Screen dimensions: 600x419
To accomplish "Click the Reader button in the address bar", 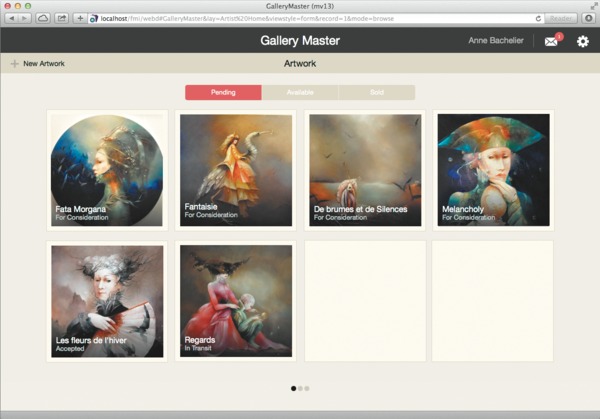I will (x=561, y=18).
